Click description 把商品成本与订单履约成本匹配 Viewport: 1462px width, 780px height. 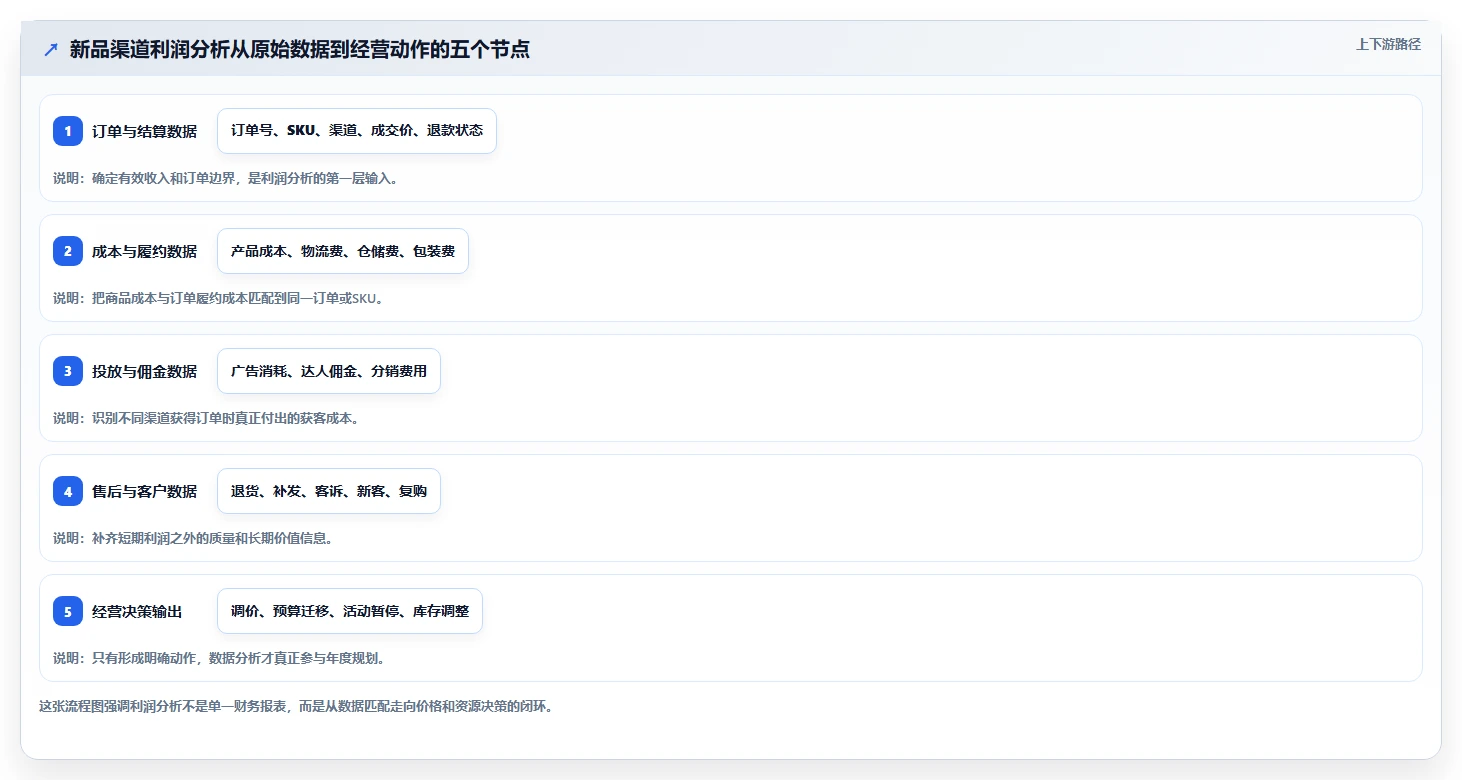pos(219,298)
